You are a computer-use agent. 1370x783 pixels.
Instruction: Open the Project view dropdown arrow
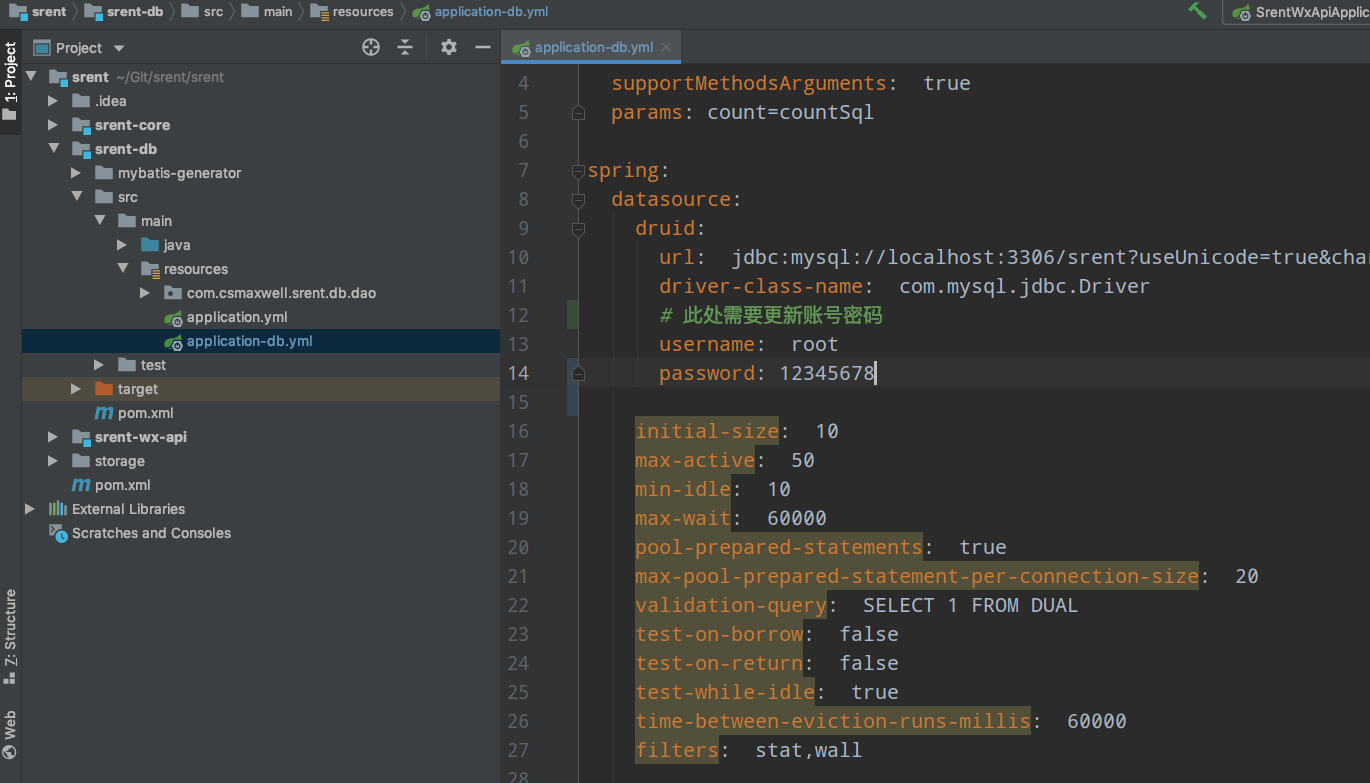[x=119, y=48]
